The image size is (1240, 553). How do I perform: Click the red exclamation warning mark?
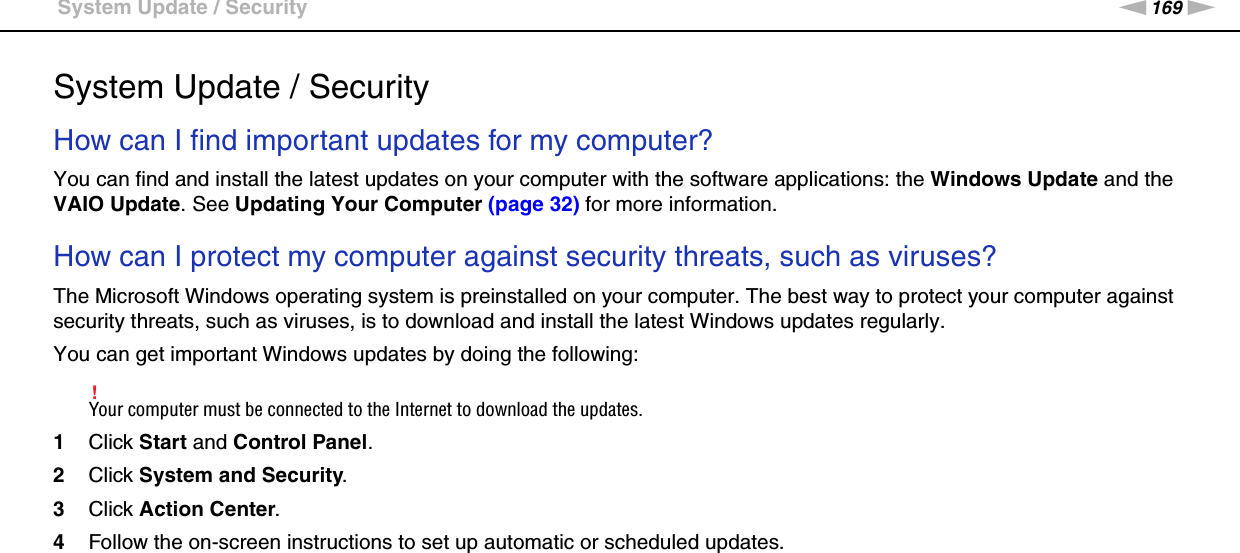click(x=93, y=391)
